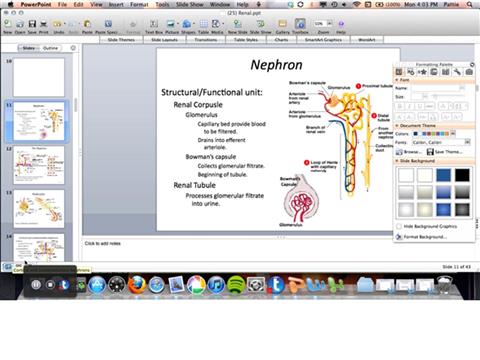This screenshot has height=360, width=480.
Task: Select the blank slide 10 thumbnail
Action: click(39, 77)
